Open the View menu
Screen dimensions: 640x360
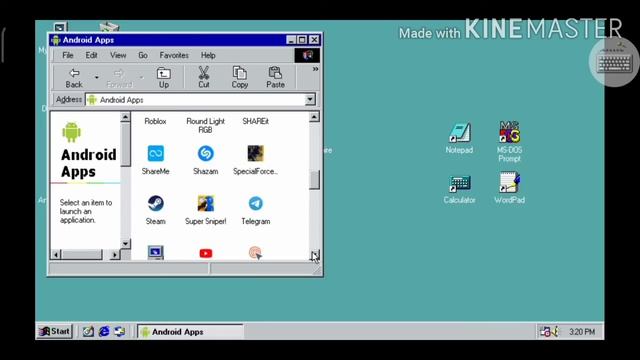tap(118, 55)
